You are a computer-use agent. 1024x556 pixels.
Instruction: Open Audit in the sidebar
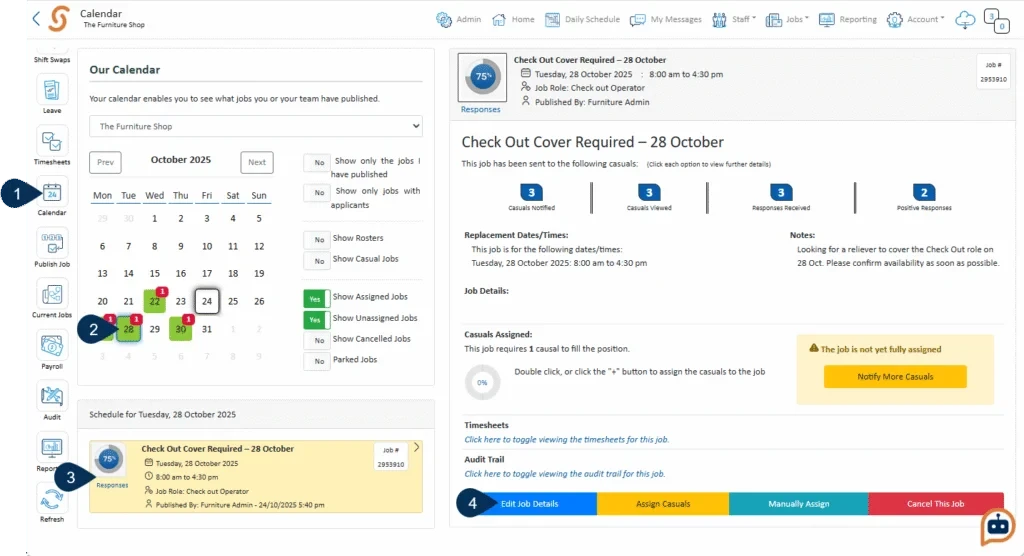52,401
